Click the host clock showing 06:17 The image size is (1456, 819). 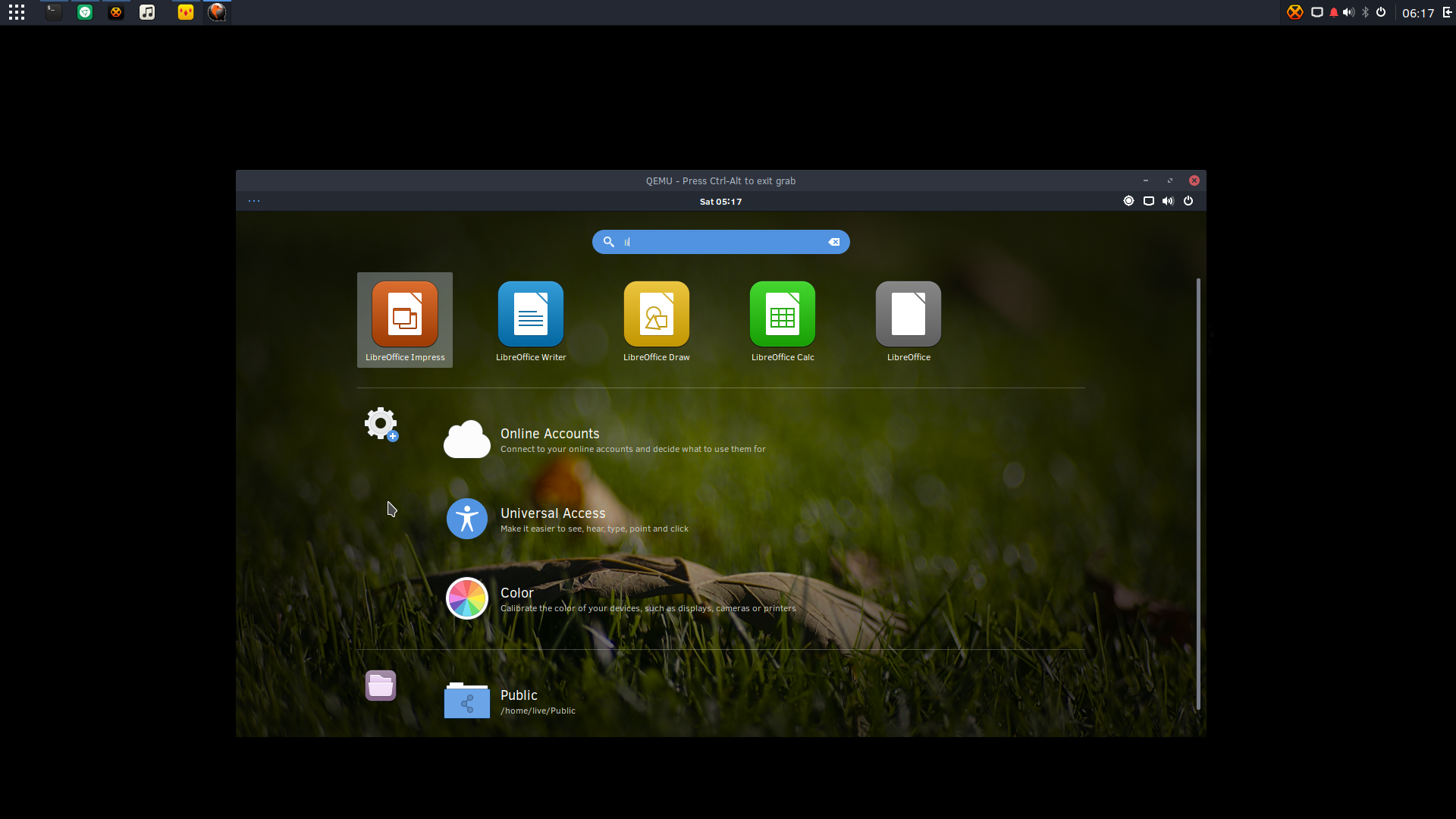[1418, 13]
